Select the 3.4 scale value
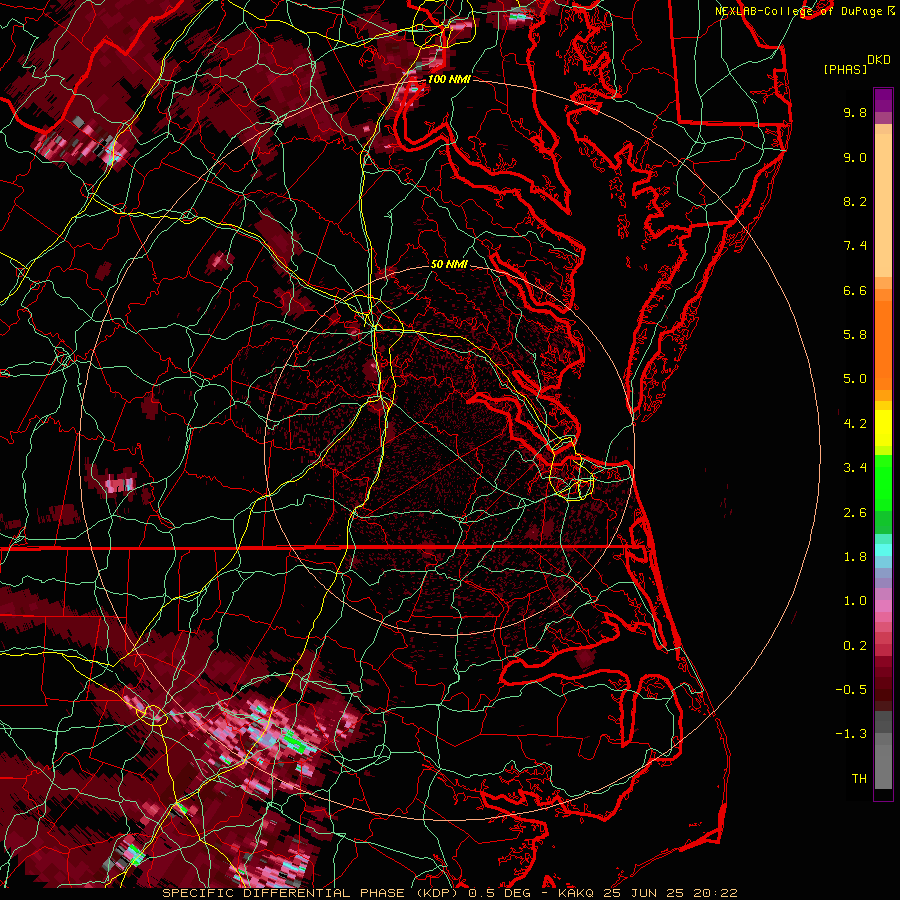The image size is (900, 900). coord(855,468)
